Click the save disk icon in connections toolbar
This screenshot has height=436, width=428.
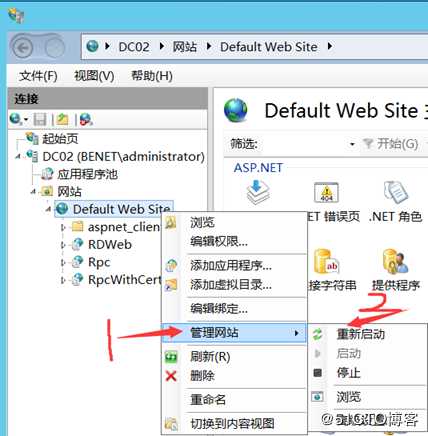click(40, 119)
